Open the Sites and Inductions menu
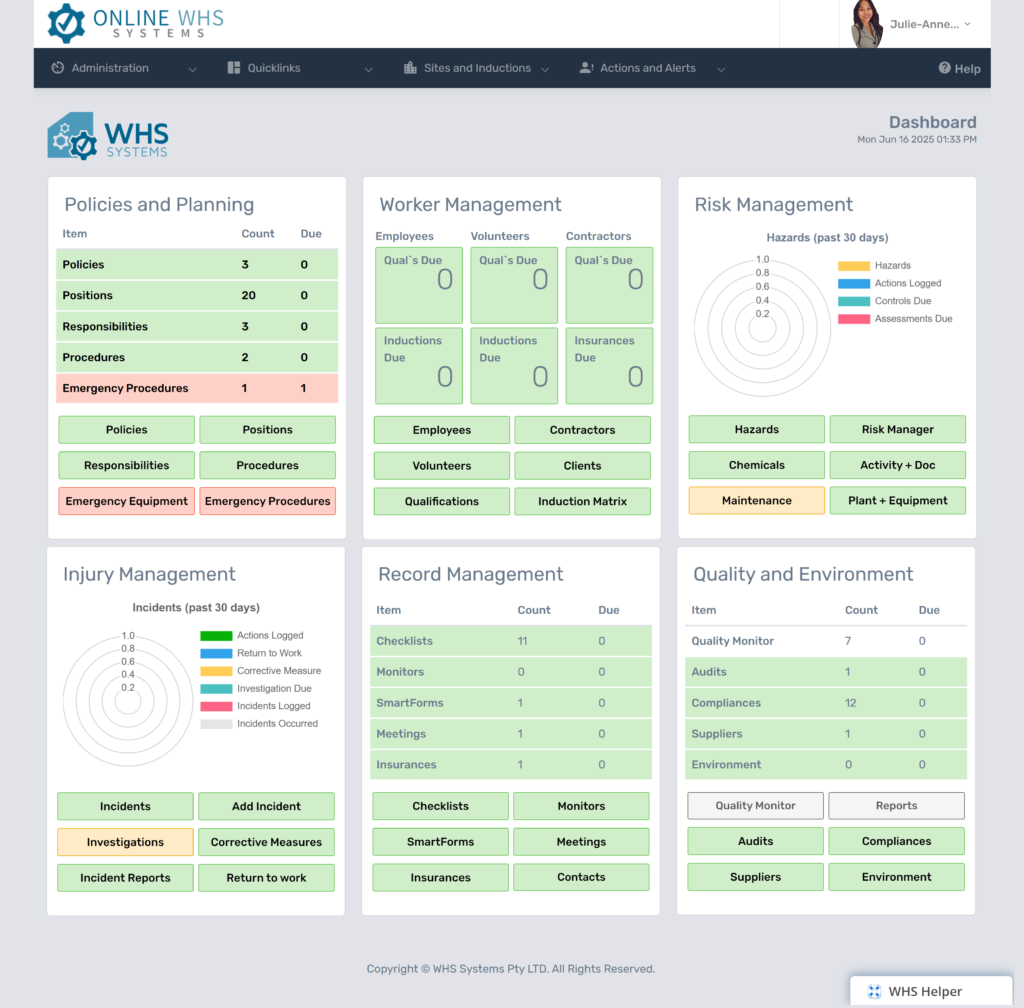The image size is (1024, 1008). 477,68
